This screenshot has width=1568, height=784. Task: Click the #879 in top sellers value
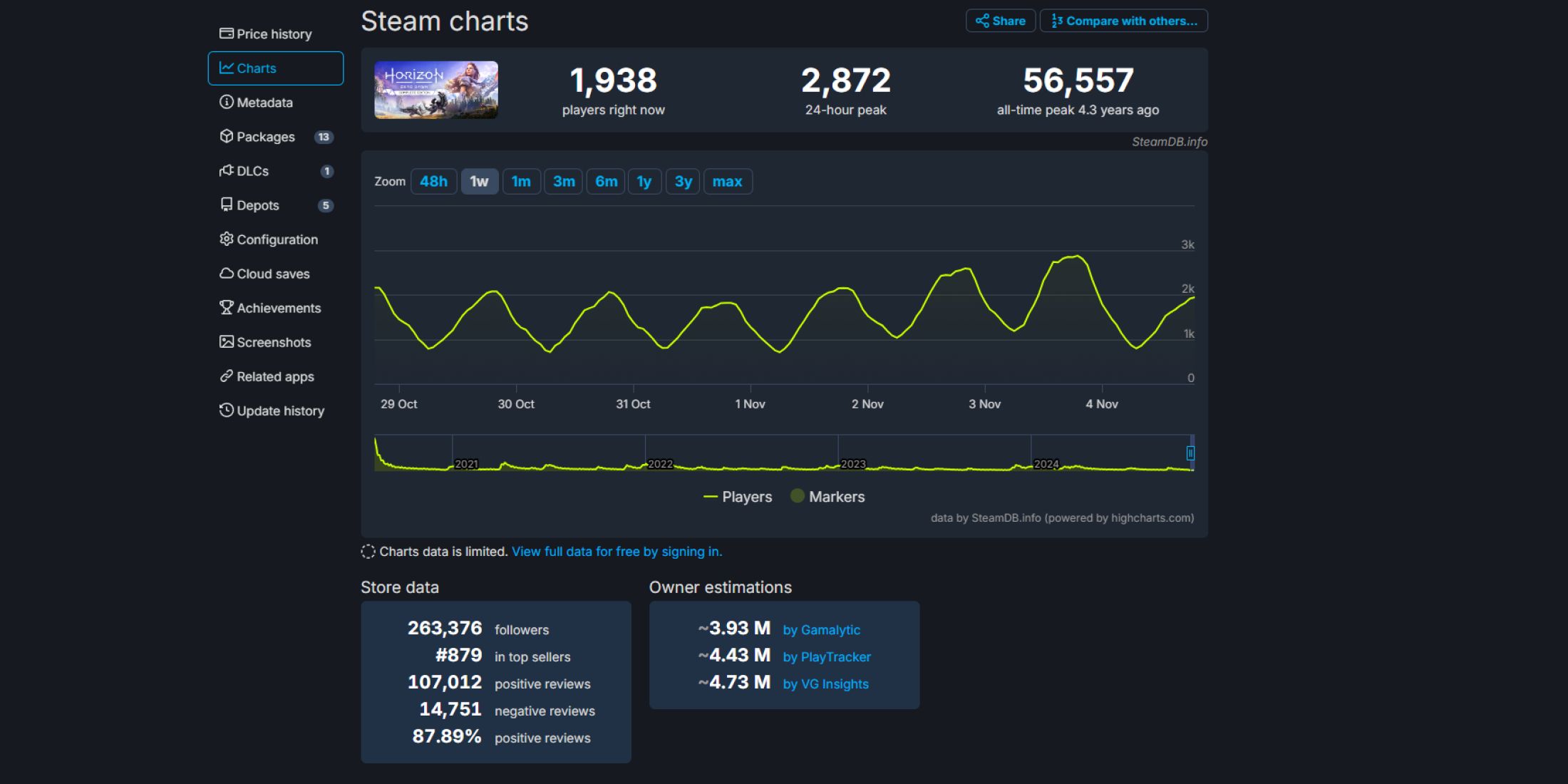459,655
